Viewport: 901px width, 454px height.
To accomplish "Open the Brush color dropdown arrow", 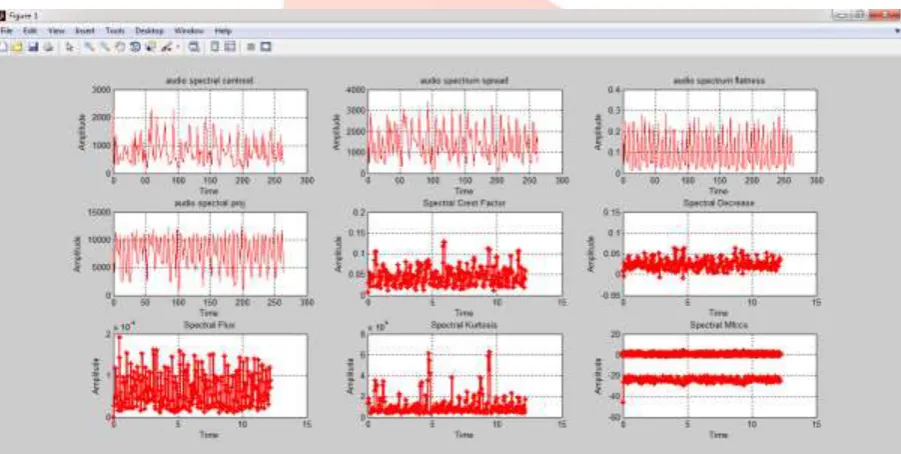I will click(x=178, y=47).
